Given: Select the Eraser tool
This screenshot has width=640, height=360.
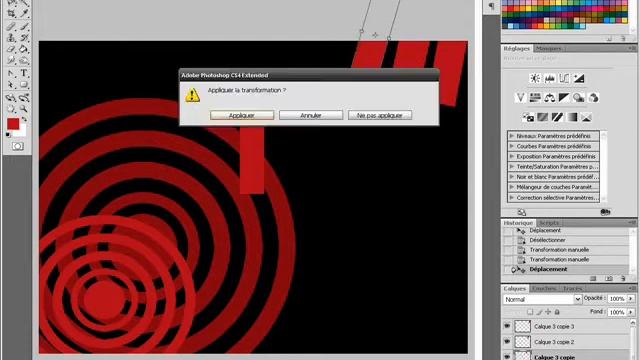Looking at the screenshot, I should click(x=11, y=49).
